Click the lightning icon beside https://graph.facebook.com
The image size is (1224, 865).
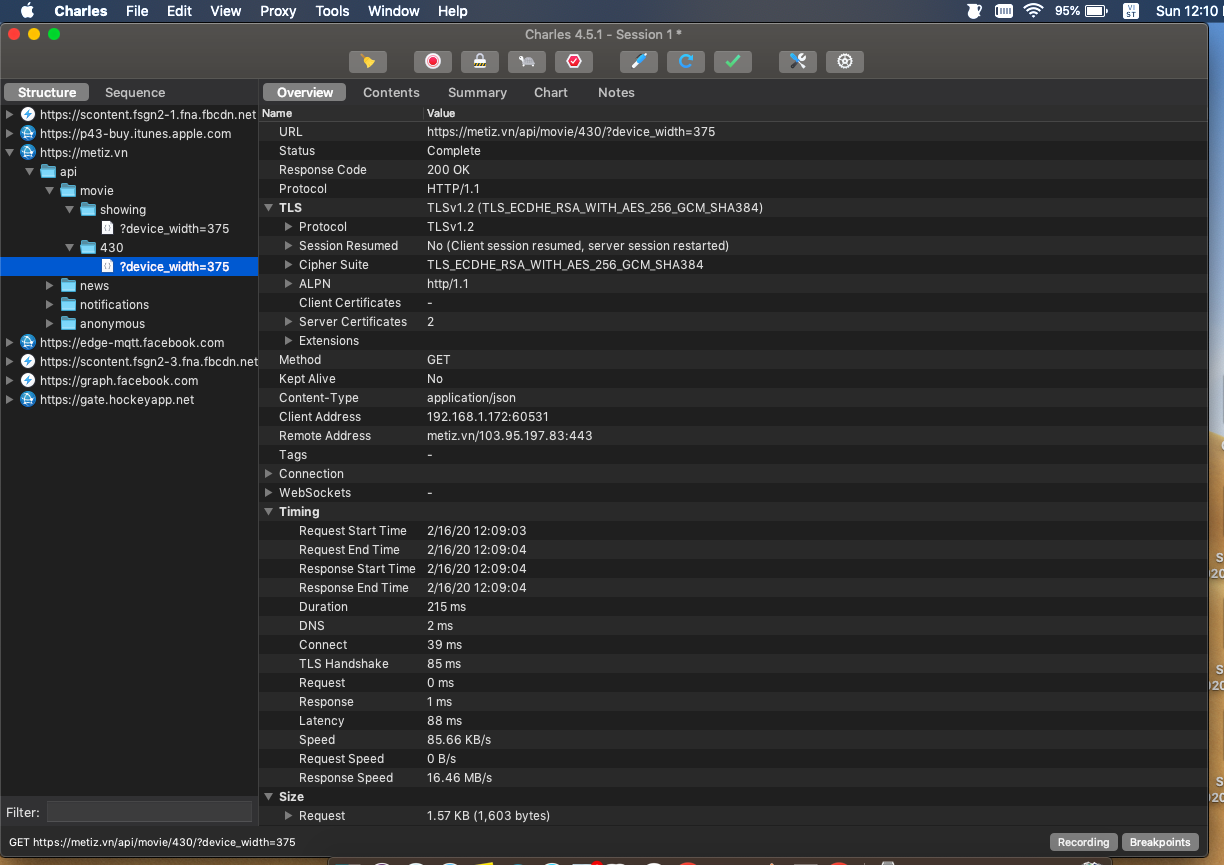pyautogui.click(x=28, y=381)
